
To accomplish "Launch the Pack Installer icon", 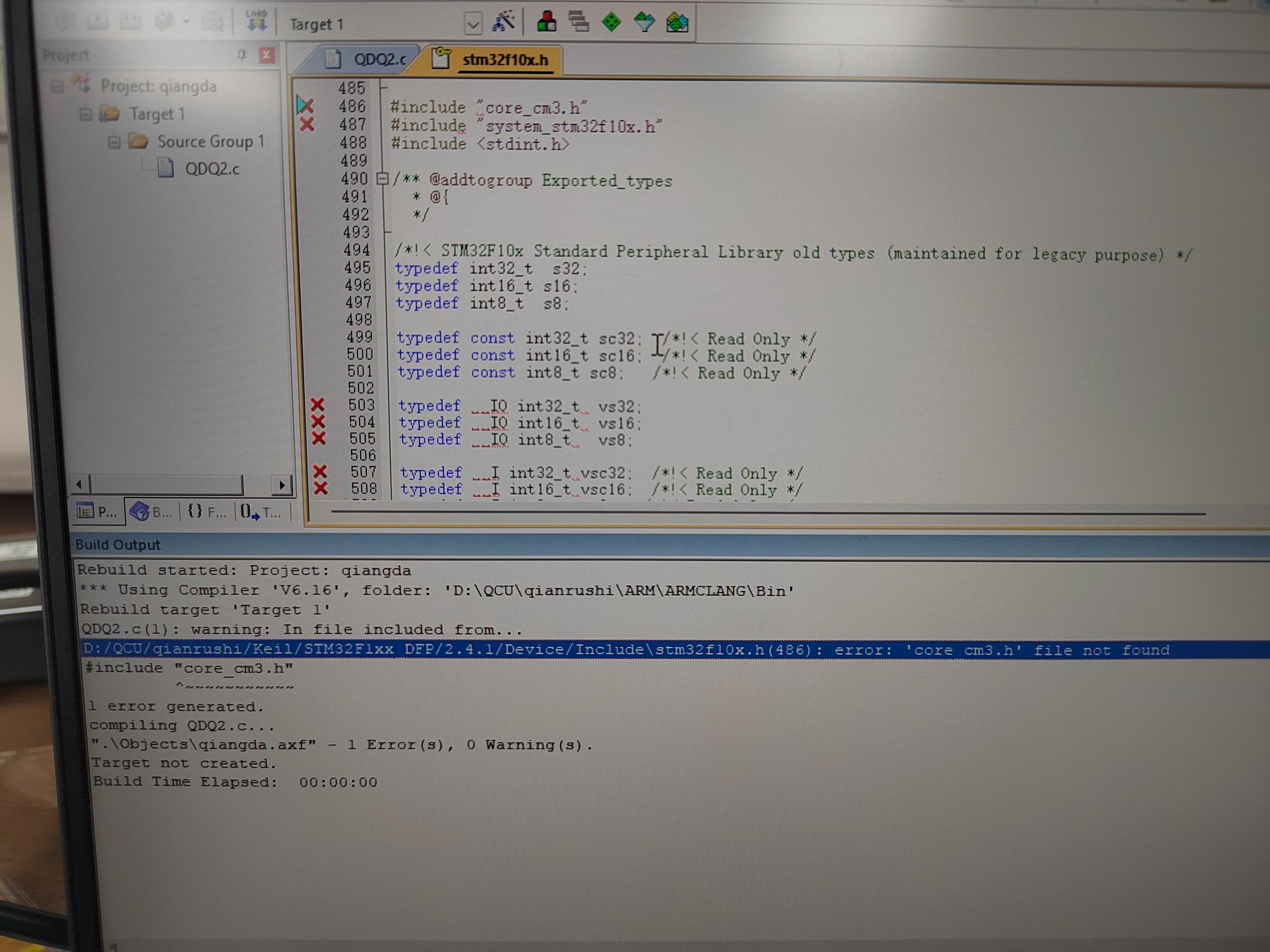I will pos(677,23).
